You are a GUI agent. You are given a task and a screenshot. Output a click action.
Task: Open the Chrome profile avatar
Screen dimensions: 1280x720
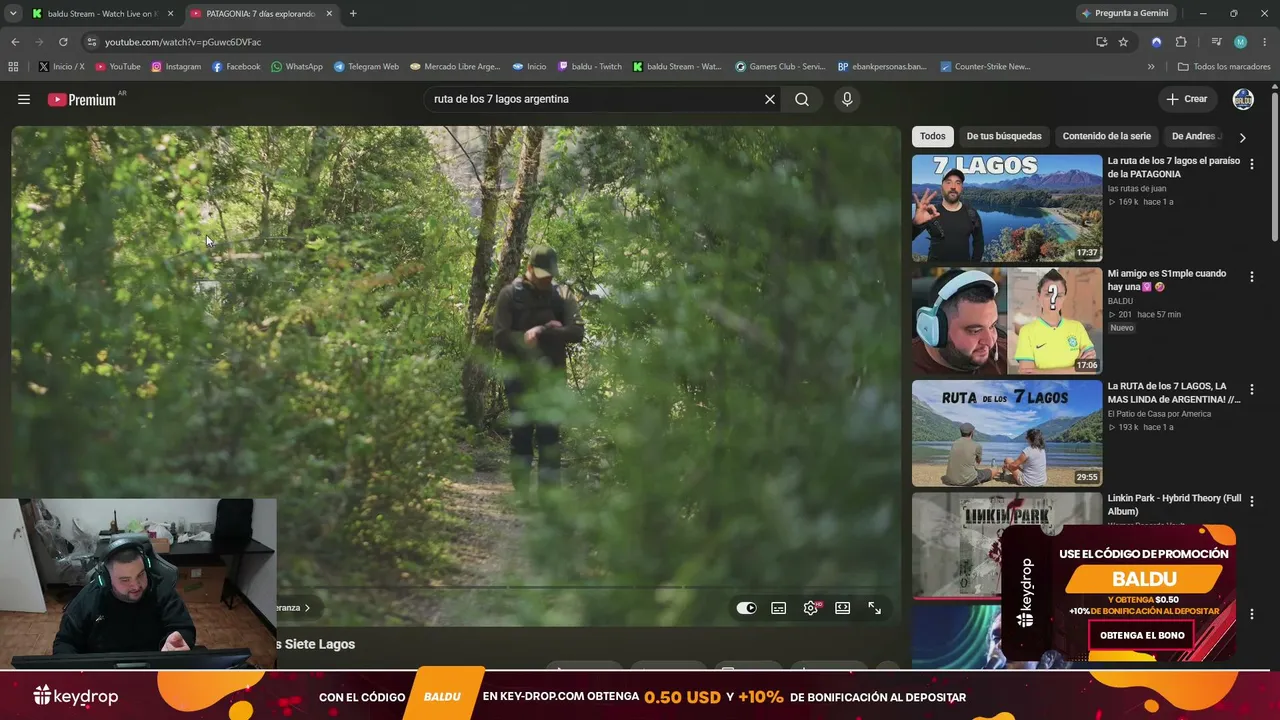point(1240,42)
